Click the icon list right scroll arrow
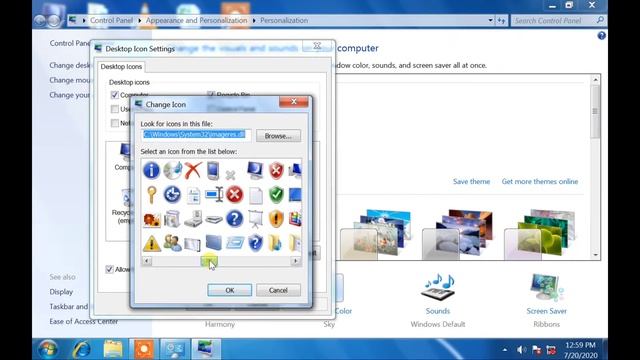The height and width of the screenshot is (360, 640). click(296, 261)
